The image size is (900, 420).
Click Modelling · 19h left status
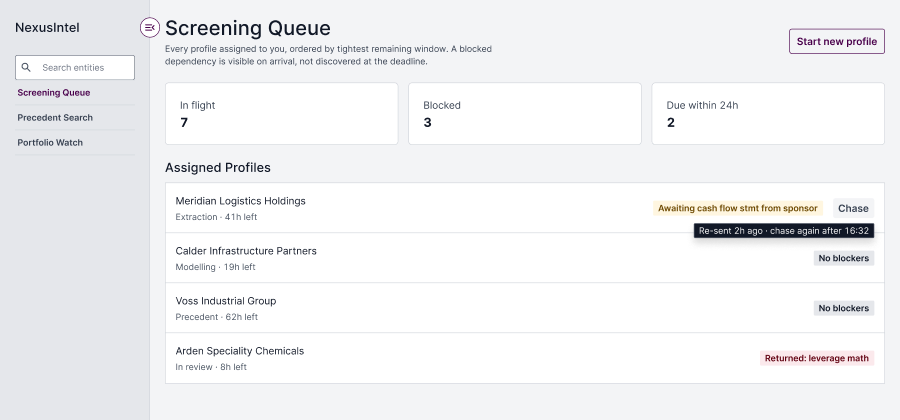click(215, 267)
